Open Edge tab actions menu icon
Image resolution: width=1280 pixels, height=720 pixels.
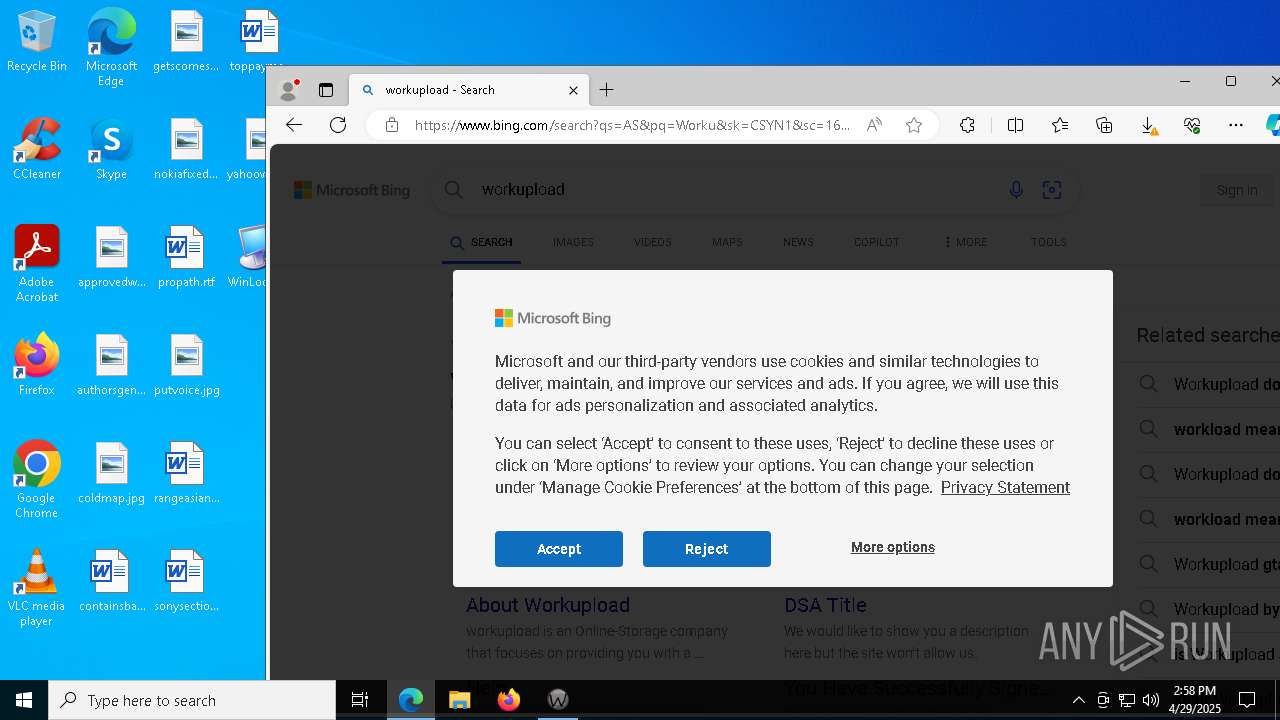[x=326, y=90]
